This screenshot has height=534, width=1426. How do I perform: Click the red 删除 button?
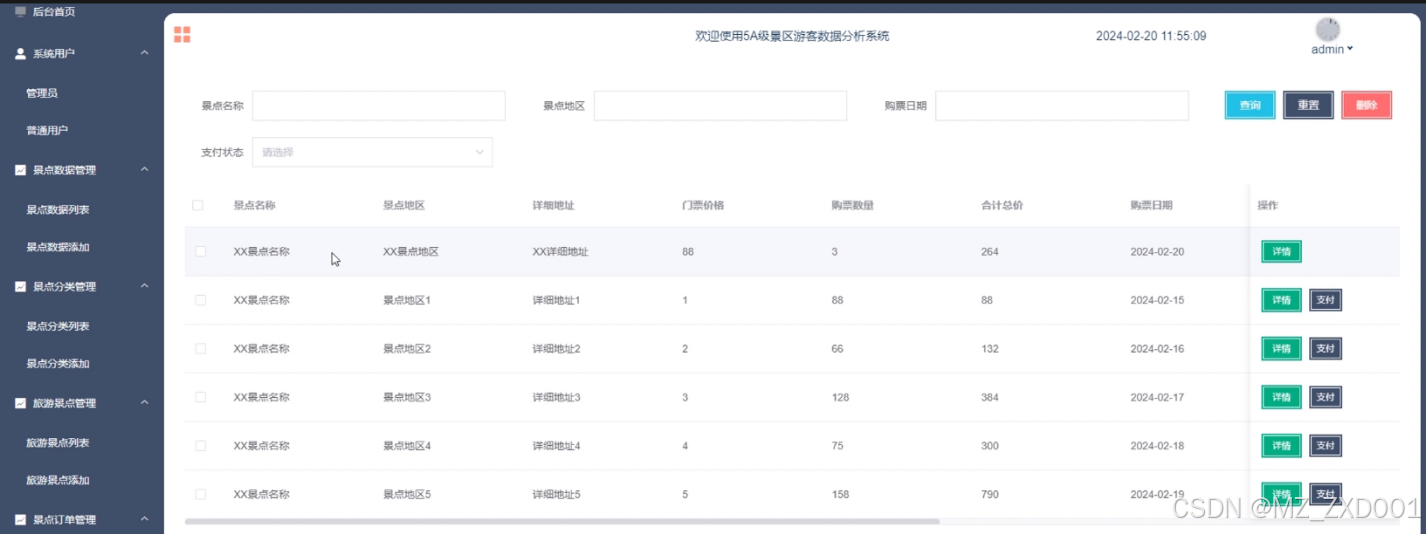tap(1367, 105)
